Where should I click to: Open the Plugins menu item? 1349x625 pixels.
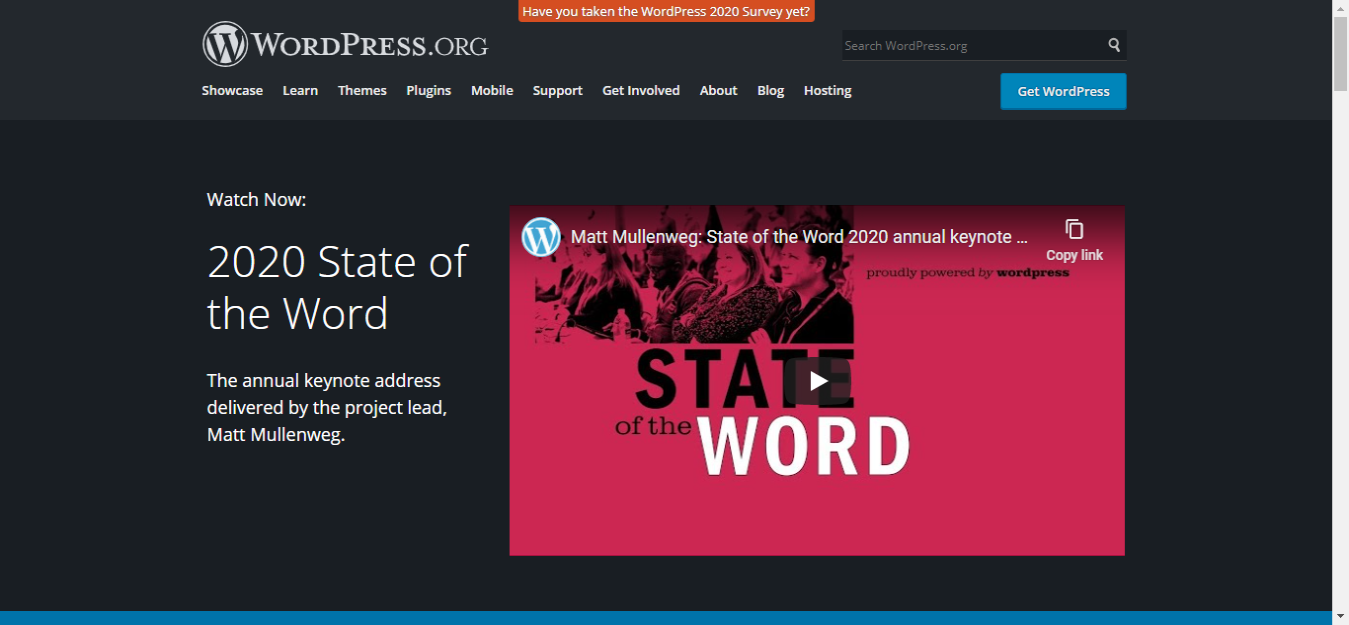(428, 90)
